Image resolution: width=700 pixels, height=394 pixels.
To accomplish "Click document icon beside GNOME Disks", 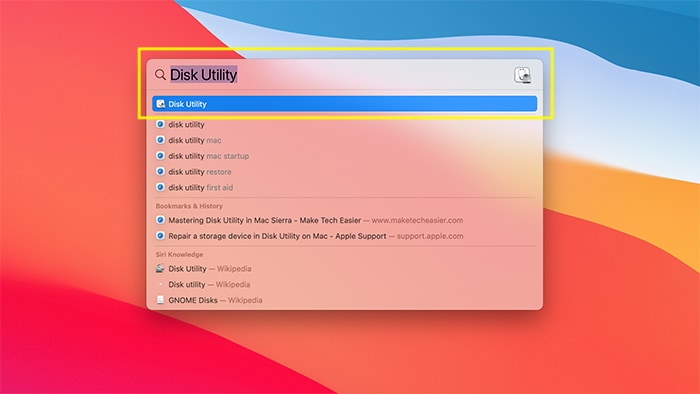I will coord(160,300).
